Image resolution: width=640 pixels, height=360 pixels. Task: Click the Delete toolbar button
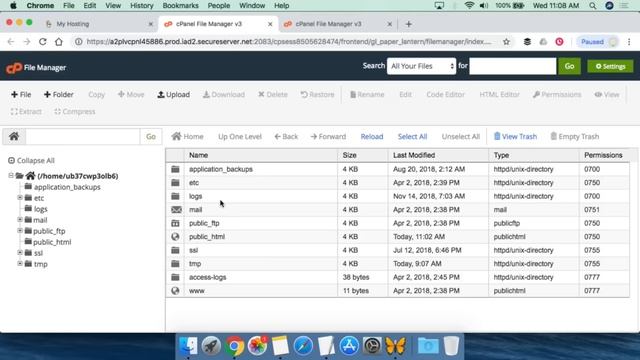point(273,94)
